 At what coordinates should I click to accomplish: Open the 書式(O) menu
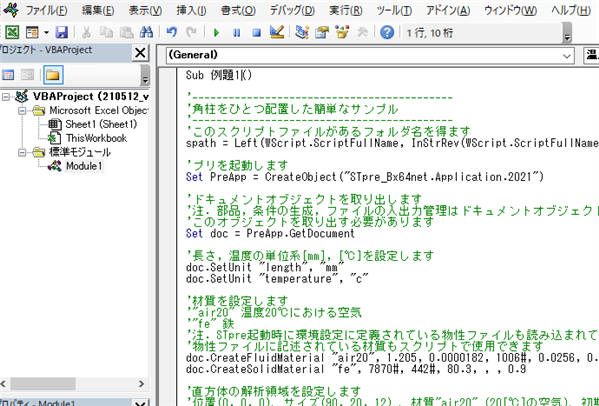238,10
